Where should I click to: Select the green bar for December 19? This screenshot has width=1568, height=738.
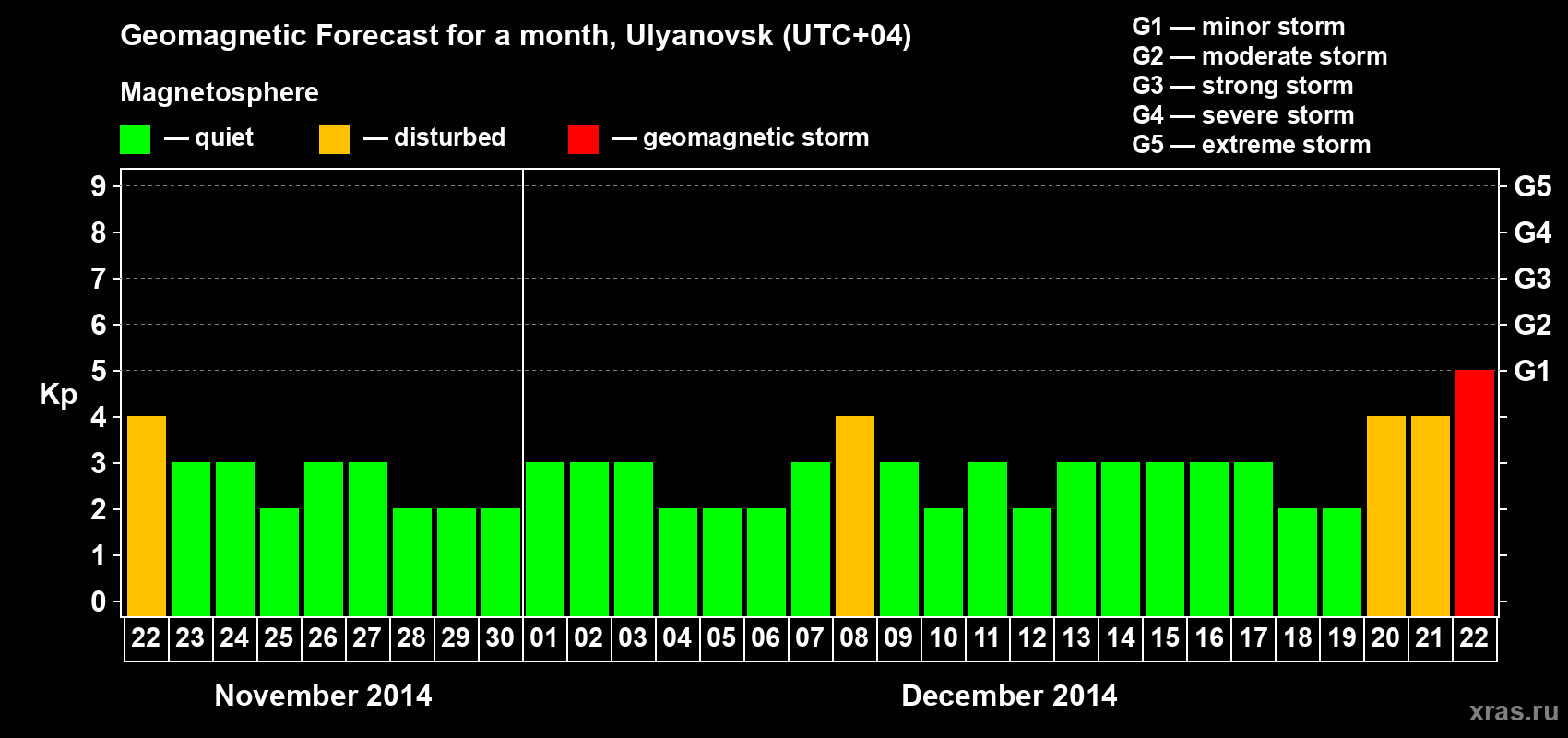1341,563
